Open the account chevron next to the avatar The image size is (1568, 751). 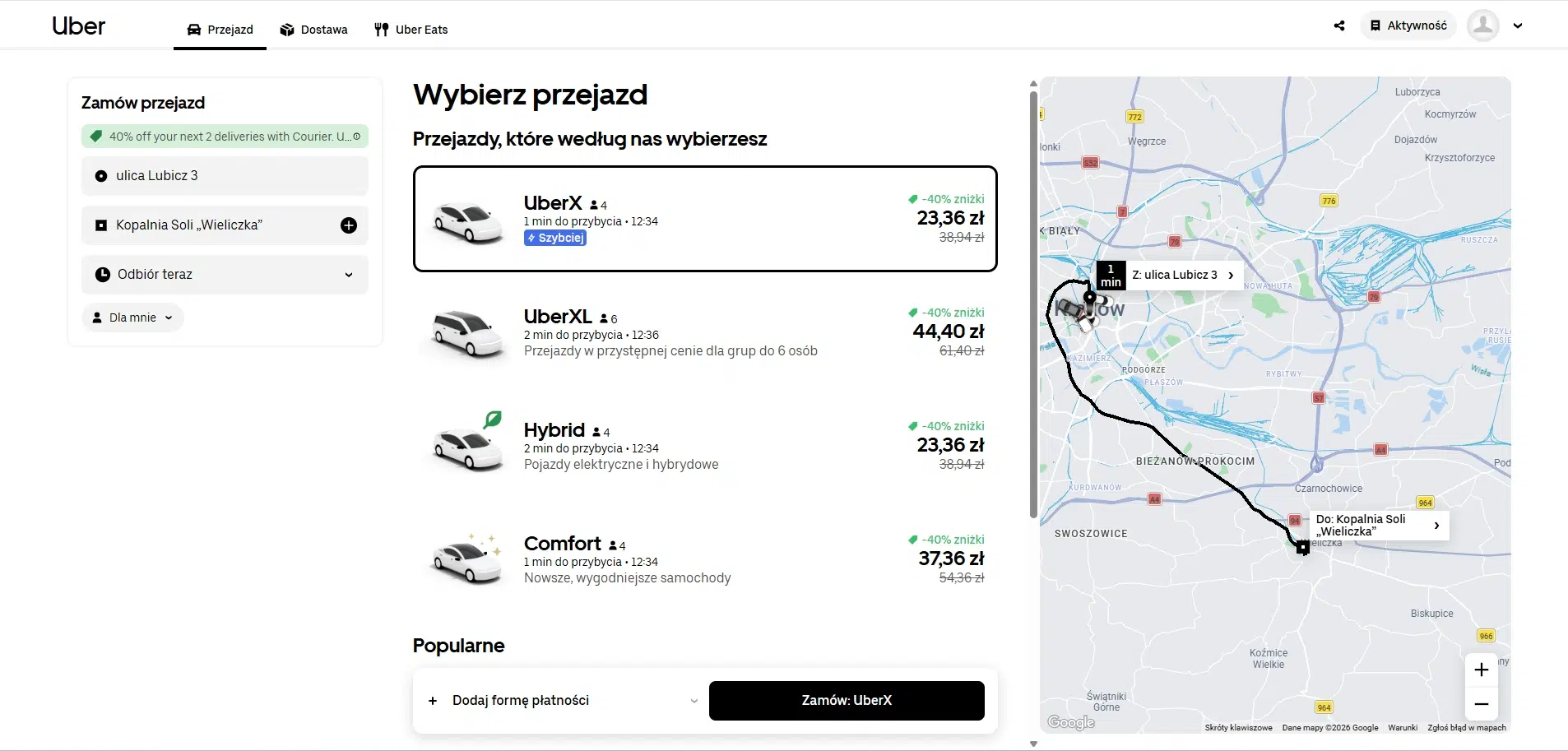(x=1518, y=25)
